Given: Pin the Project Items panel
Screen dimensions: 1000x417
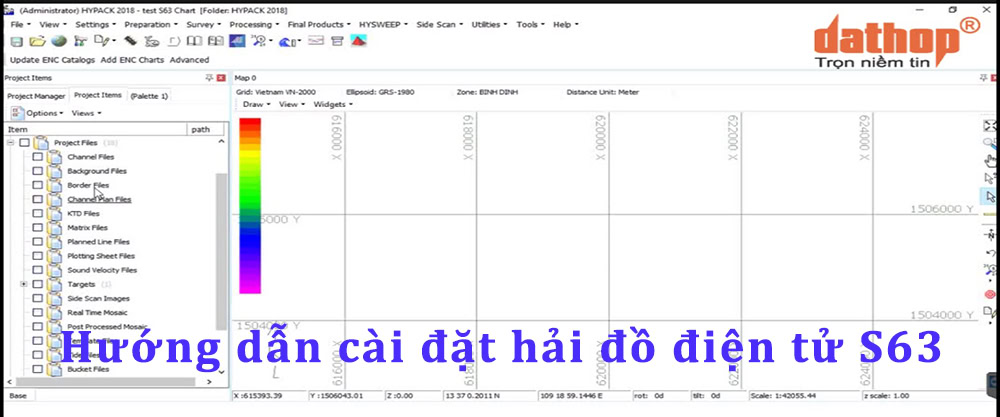Looking at the screenshot, I should coord(209,78).
